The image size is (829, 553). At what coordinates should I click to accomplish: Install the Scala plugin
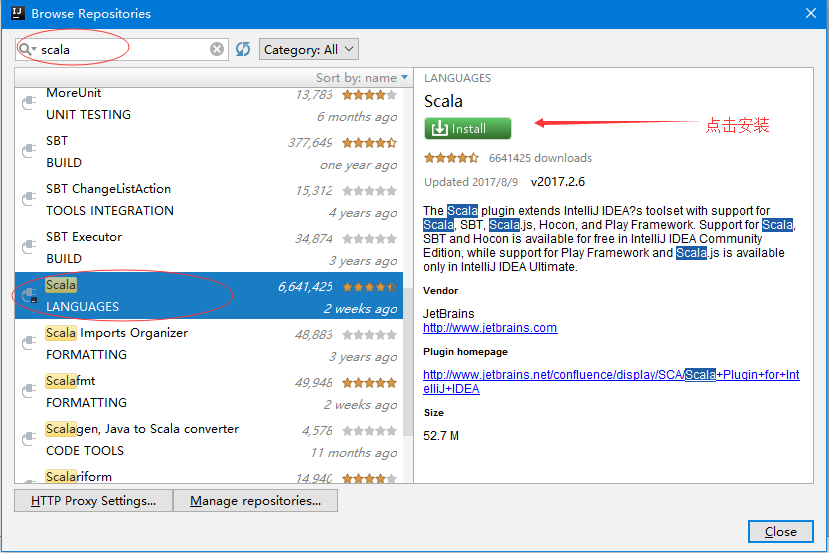tap(467, 128)
